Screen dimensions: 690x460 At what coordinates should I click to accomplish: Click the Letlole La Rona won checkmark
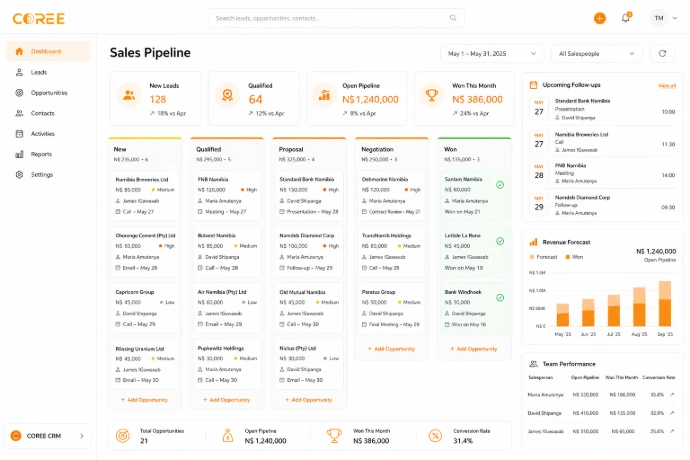coord(500,241)
